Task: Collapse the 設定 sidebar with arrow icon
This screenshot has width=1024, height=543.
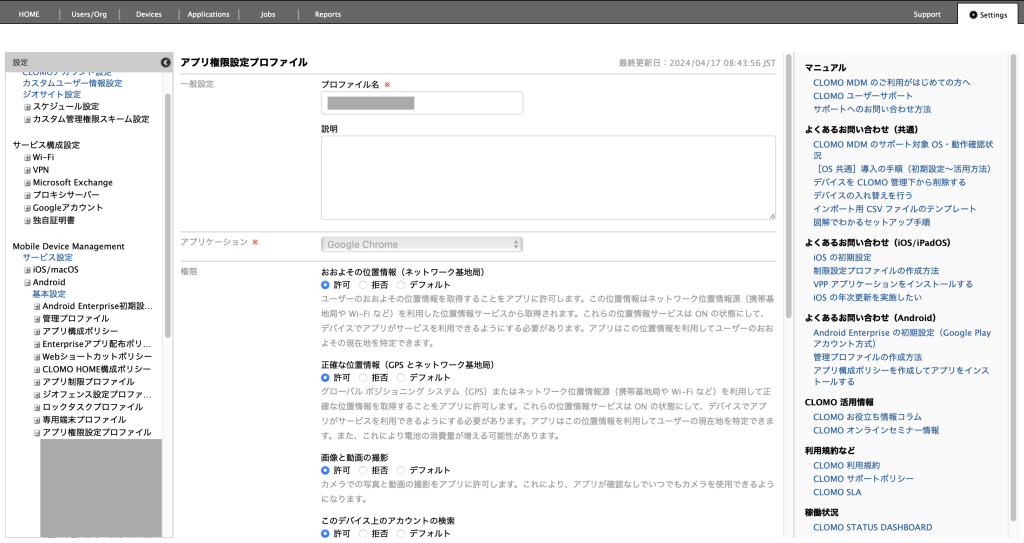Action: [165, 63]
